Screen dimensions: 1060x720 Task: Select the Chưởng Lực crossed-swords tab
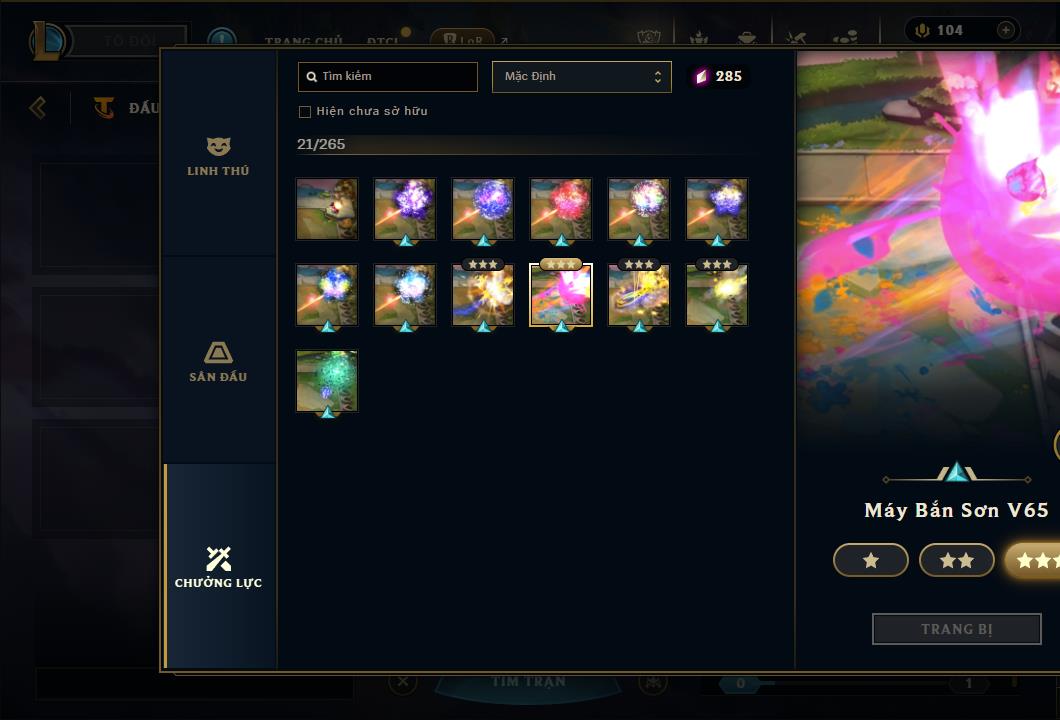pos(218,567)
